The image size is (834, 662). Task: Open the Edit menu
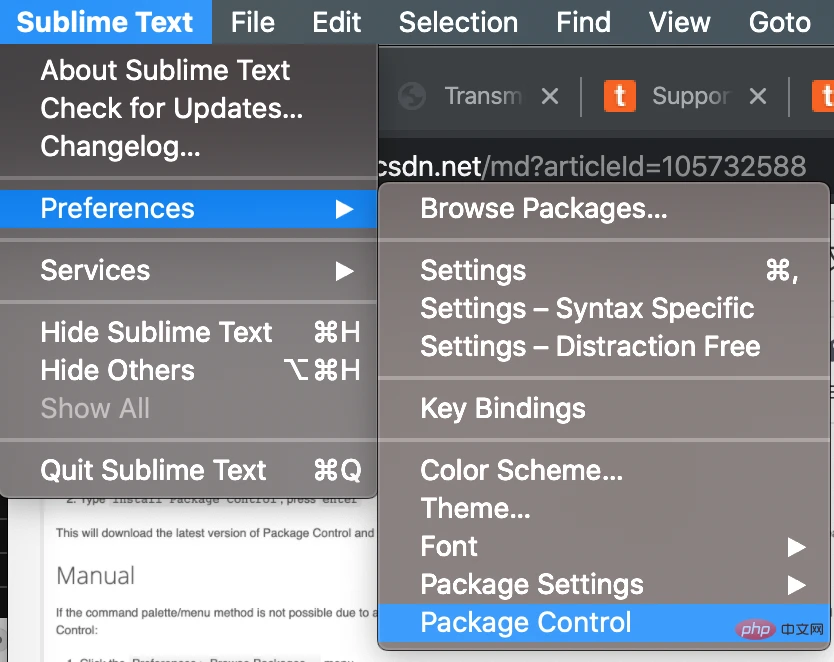337,22
